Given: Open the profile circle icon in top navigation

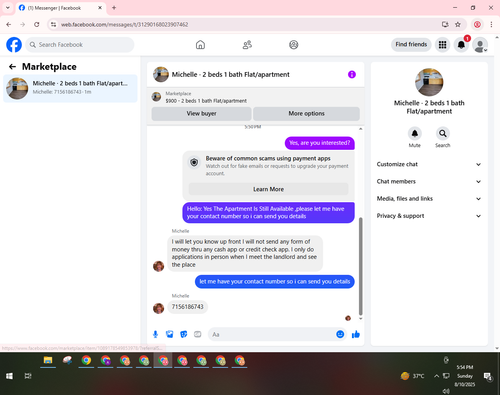Looking at the screenshot, I should tap(294, 45).
